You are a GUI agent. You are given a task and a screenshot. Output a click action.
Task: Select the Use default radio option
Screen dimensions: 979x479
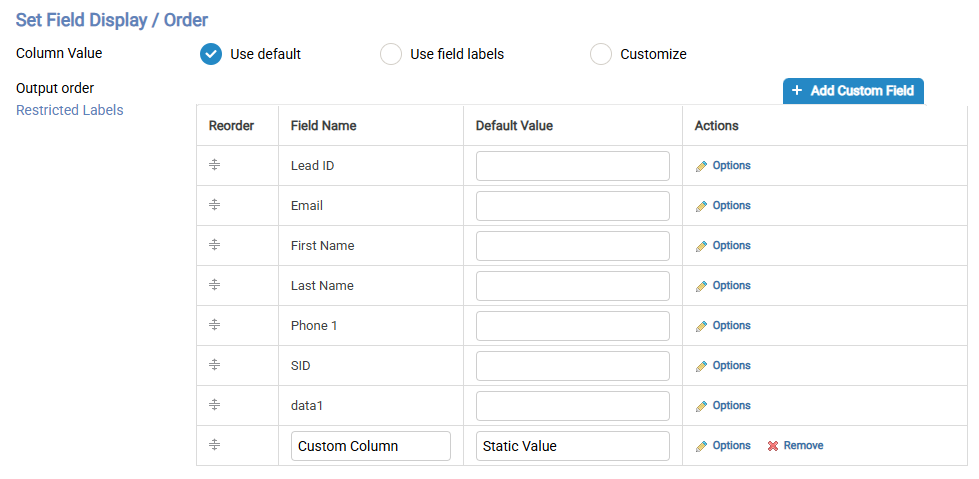[211, 54]
